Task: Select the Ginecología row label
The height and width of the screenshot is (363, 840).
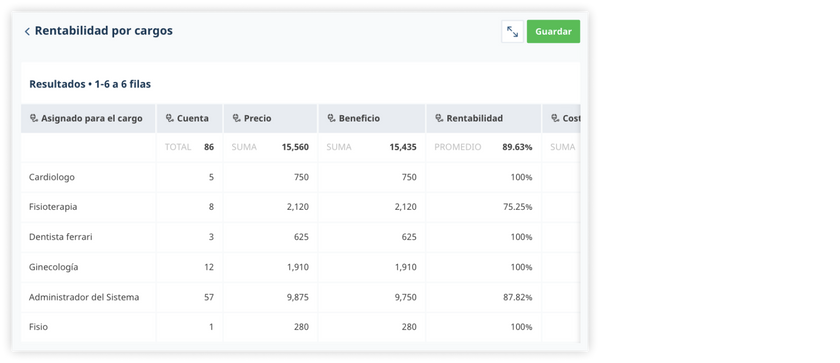Action: 54,267
